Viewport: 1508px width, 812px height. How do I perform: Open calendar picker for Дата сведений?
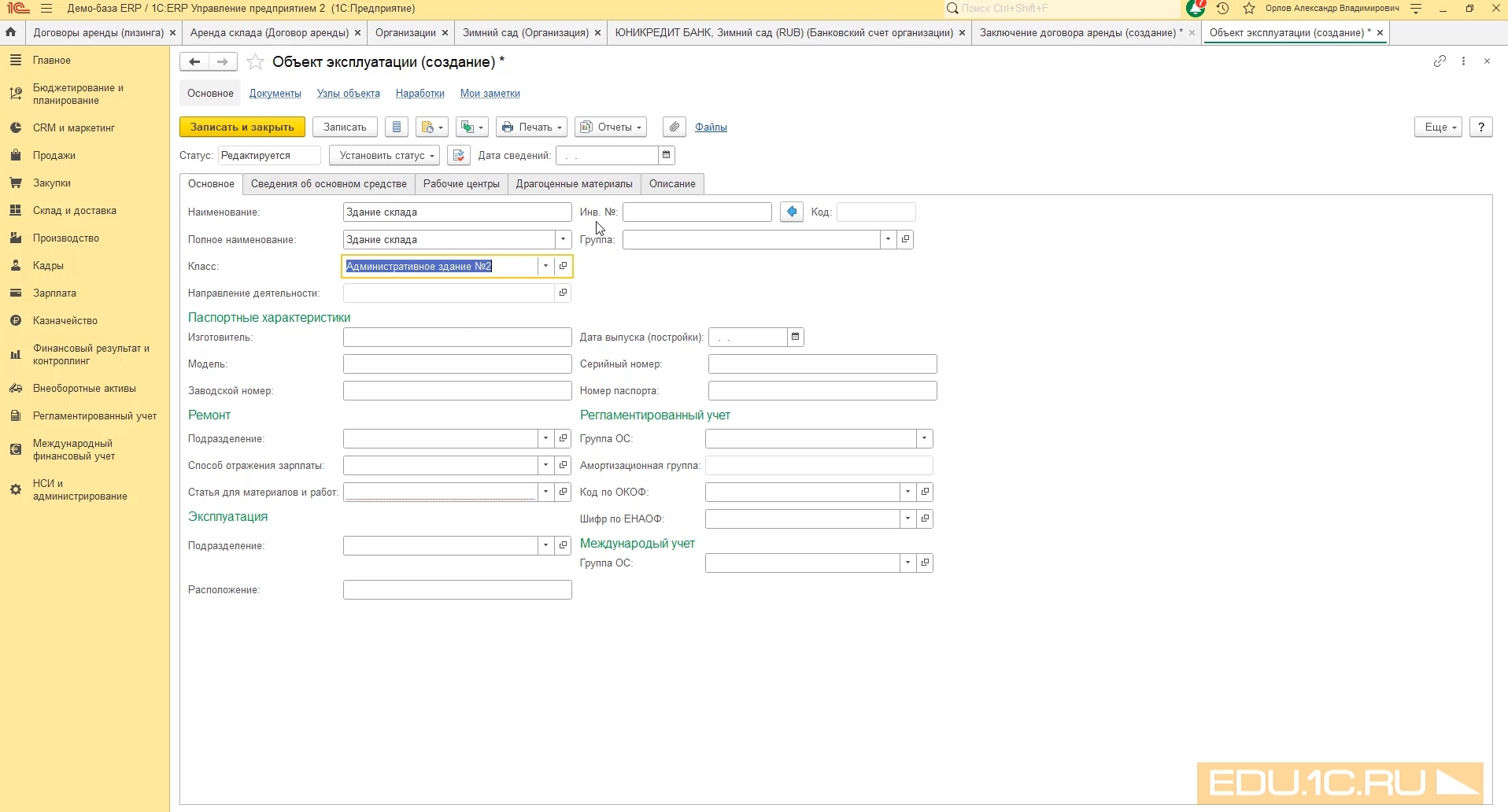(667, 156)
